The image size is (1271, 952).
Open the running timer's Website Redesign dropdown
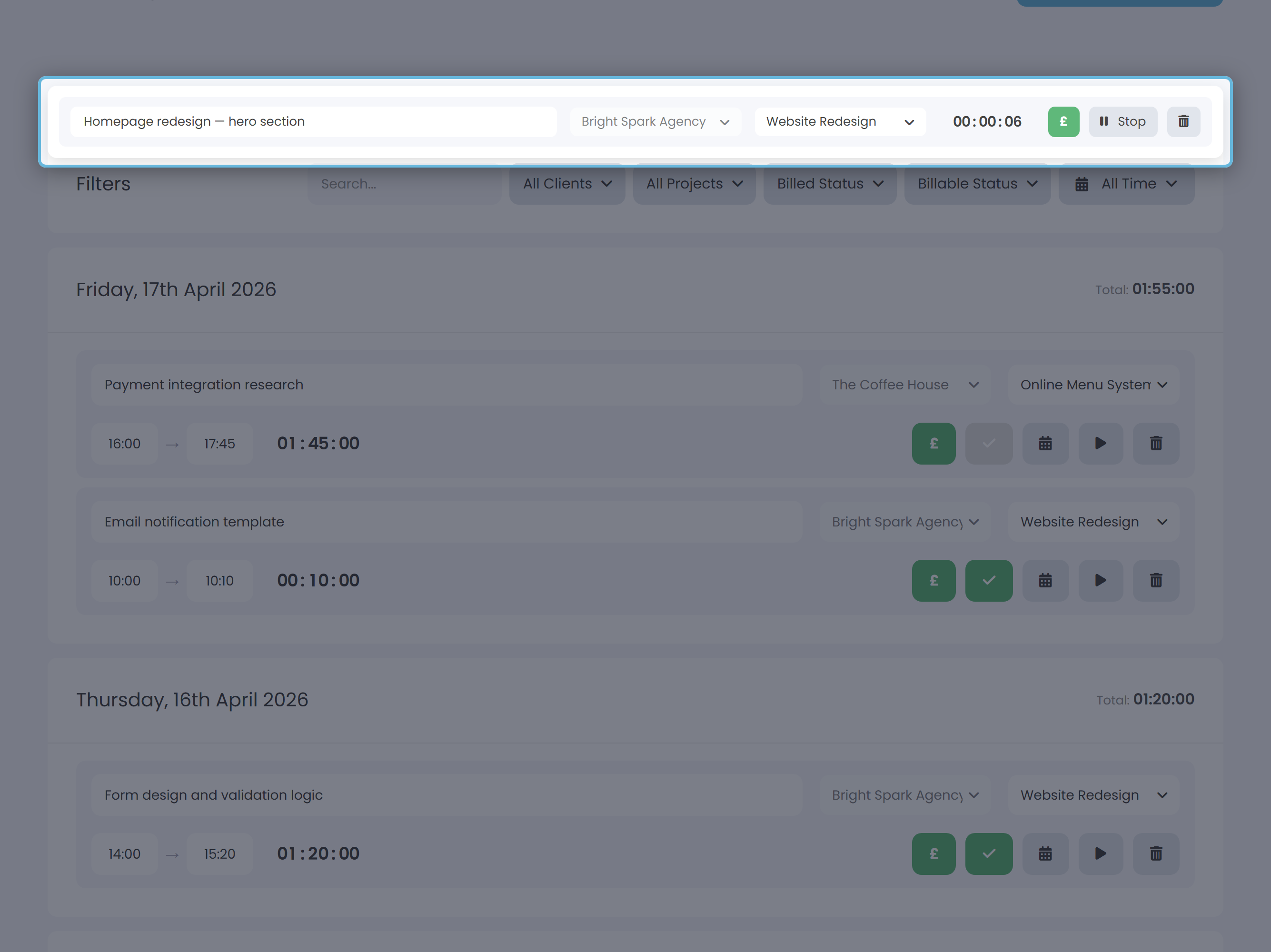[840, 121]
